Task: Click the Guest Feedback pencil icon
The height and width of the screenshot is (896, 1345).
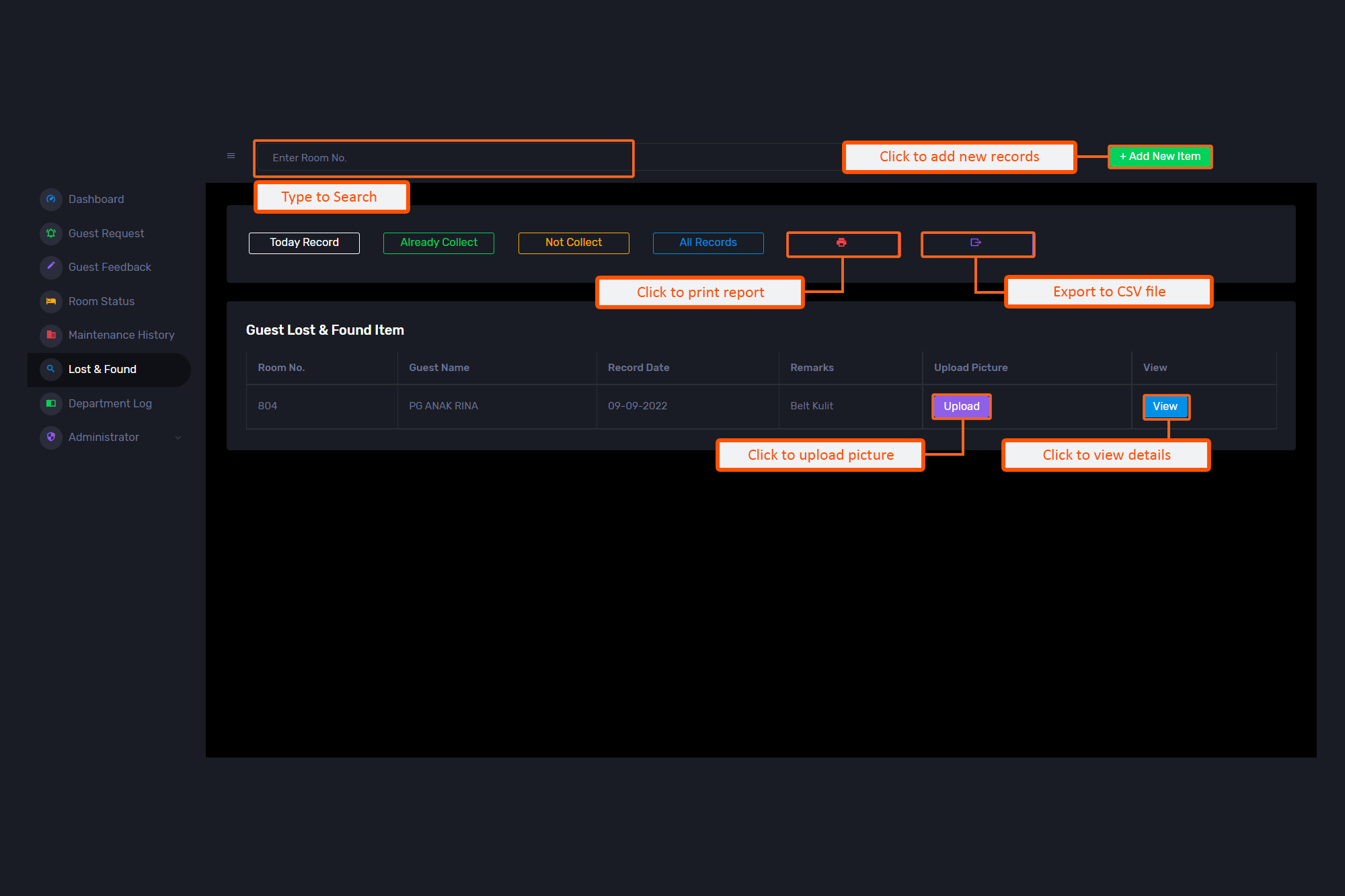Action: (x=51, y=267)
